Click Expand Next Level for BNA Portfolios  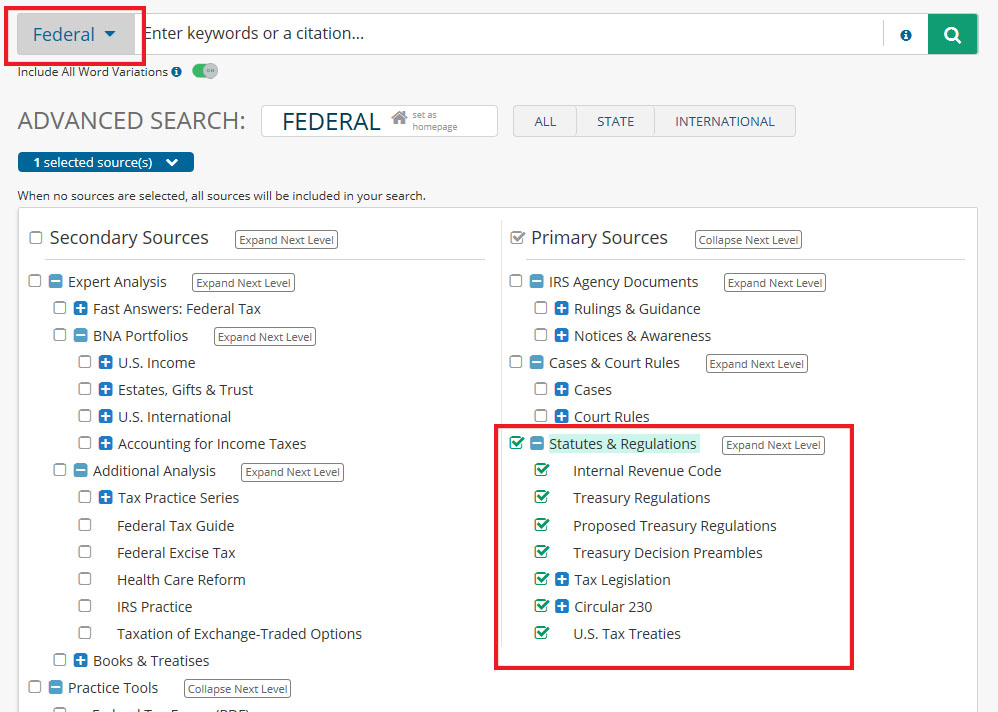(x=265, y=337)
